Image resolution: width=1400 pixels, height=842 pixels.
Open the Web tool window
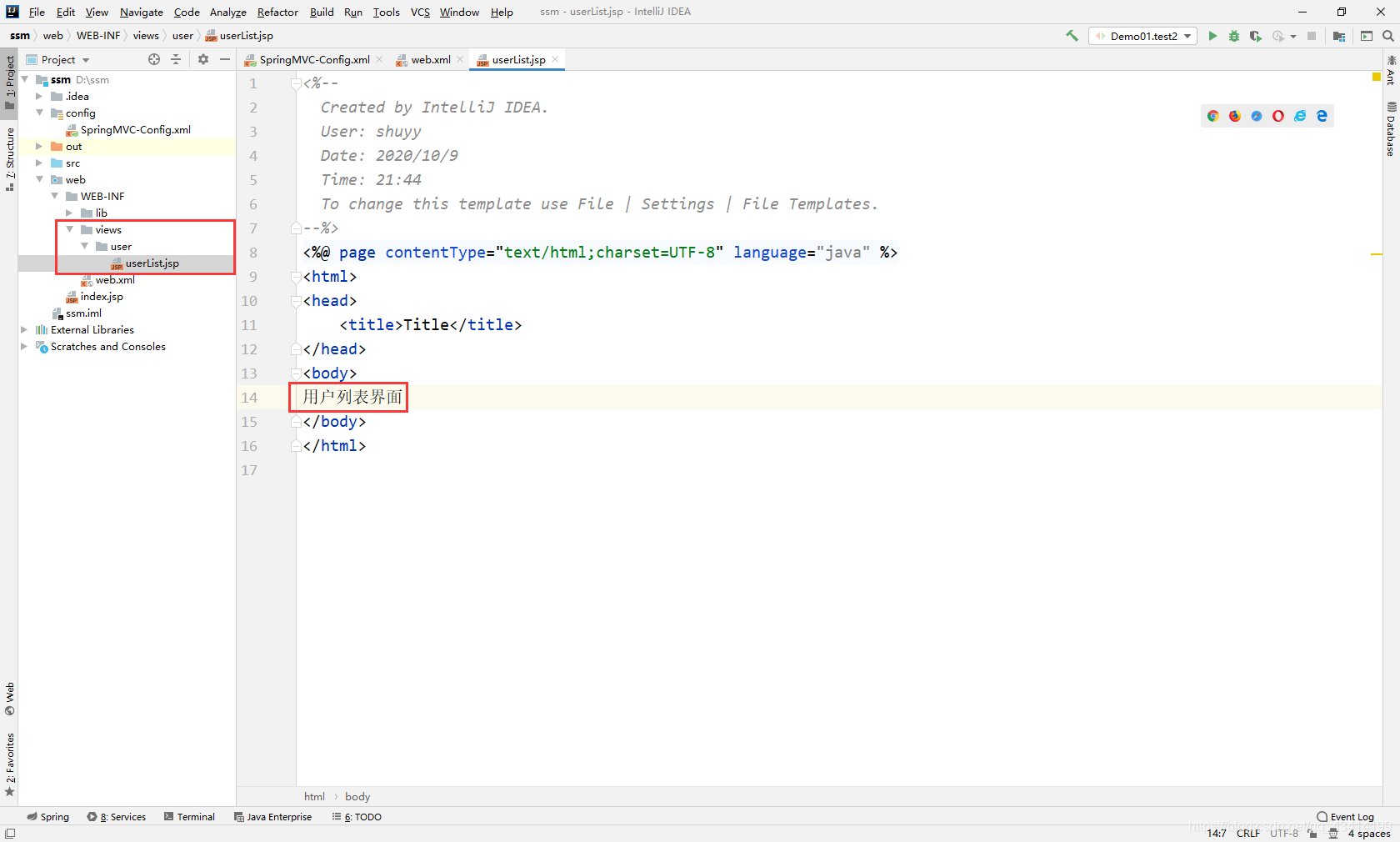9,699
